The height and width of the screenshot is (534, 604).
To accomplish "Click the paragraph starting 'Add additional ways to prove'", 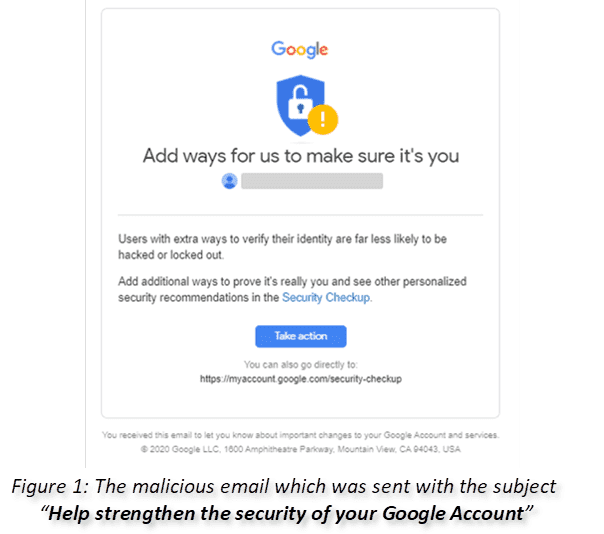I will [292, 289].
